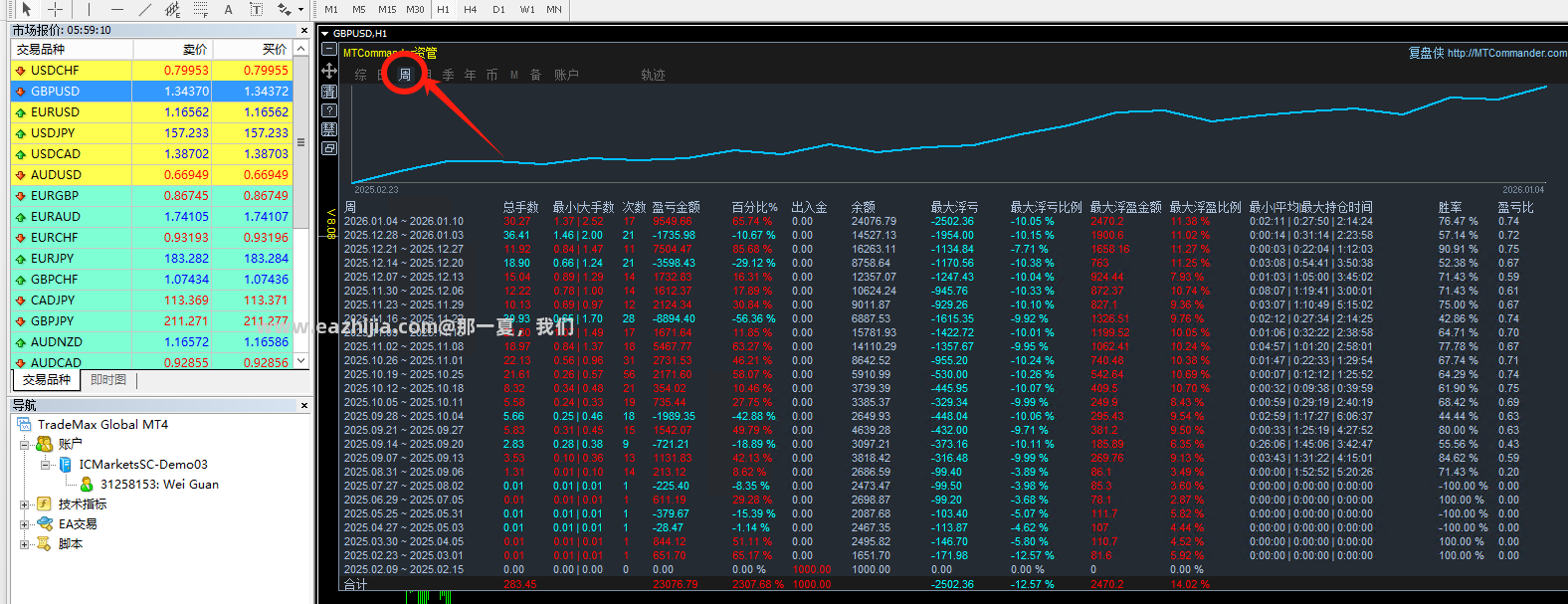Image resolution: width=1568 pixels, height=604 pixels.
Task: Draw a vertical line tool
Action: pyautogui.click(x=89, y=9)
